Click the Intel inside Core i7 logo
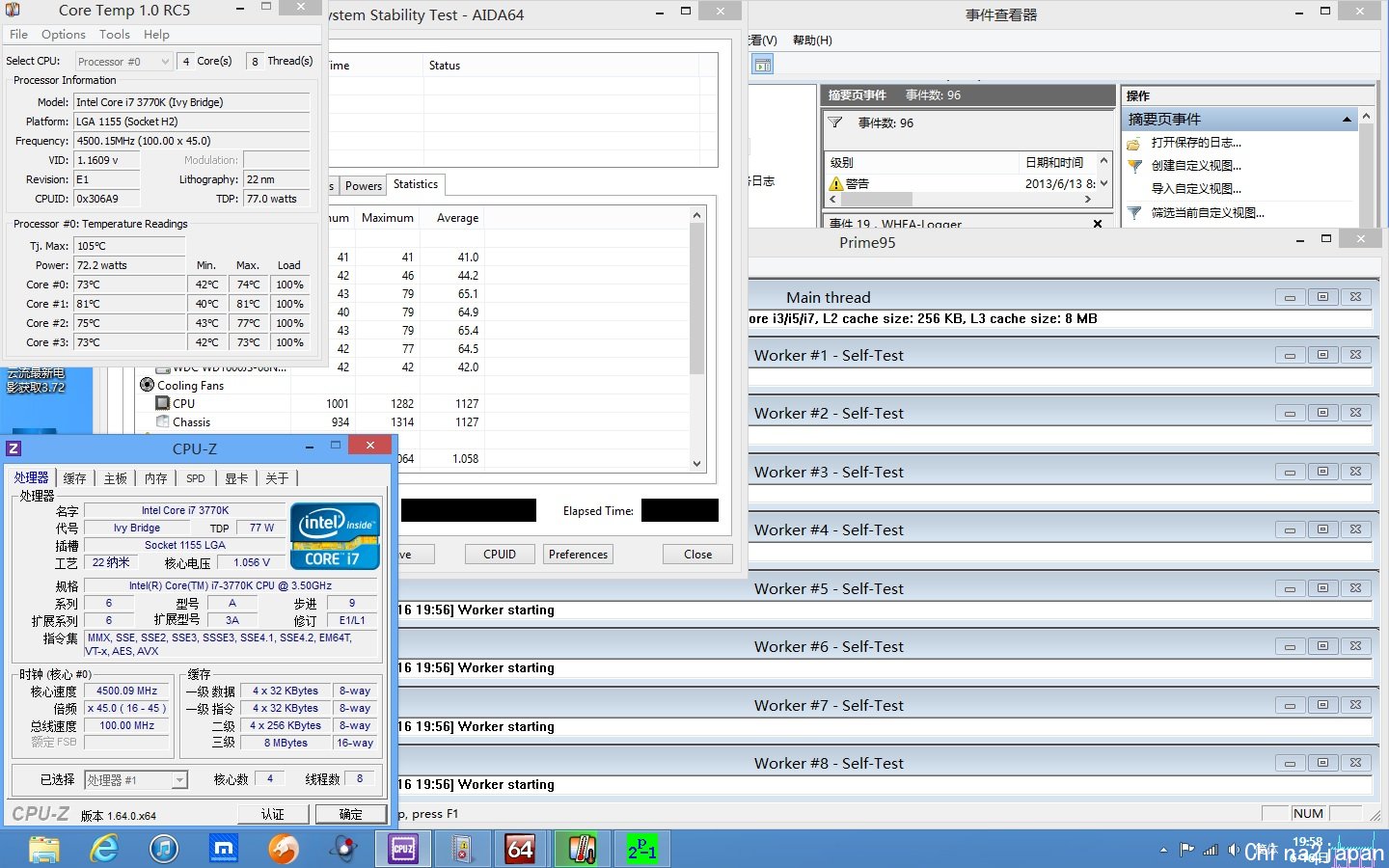1389x868 pixels. 335,536
